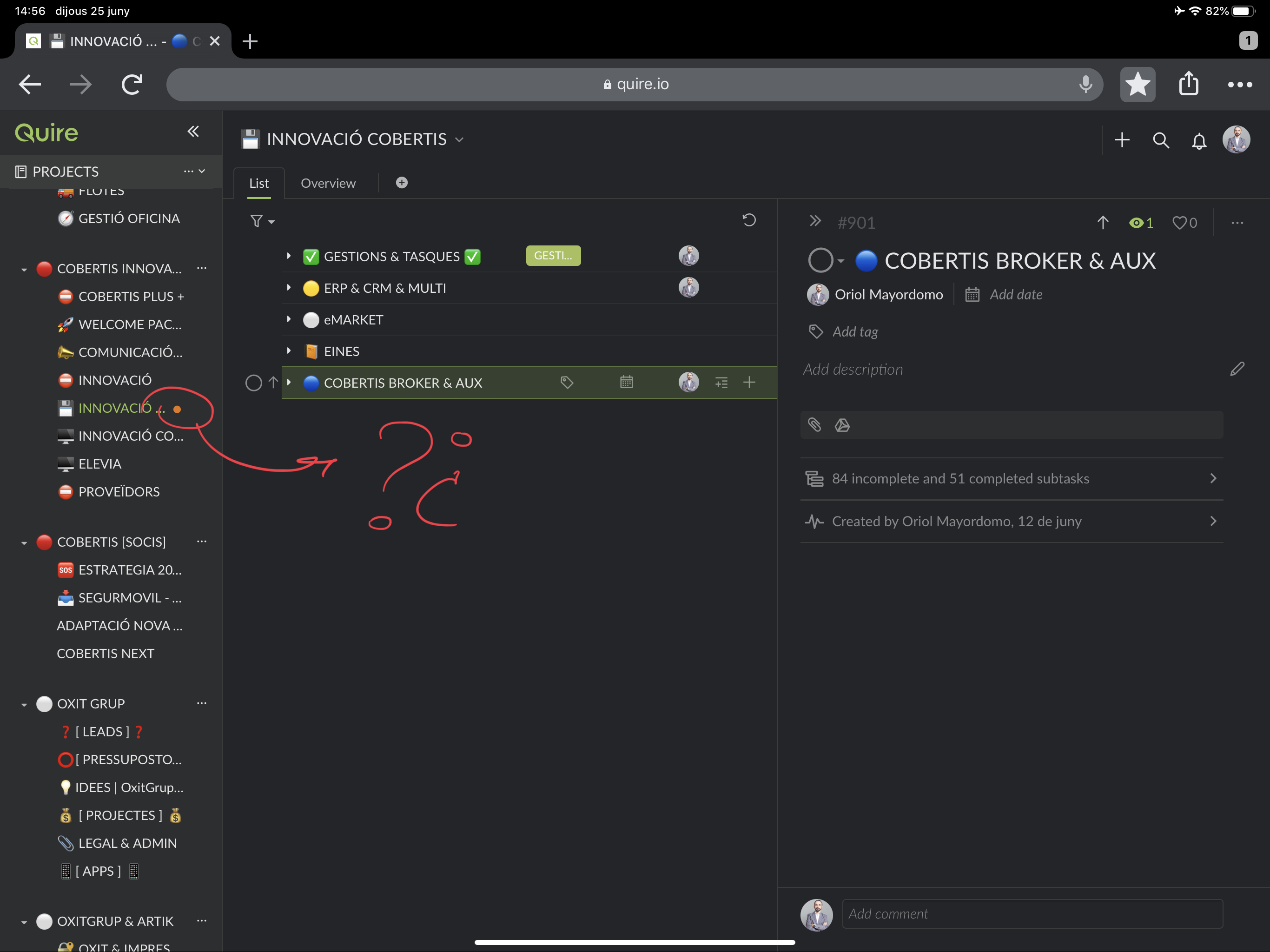Viewport: 1270px width, 952px height.
Task: Open PROVEÏDORS project in sidebar
Action: click(x=108, y=491)
